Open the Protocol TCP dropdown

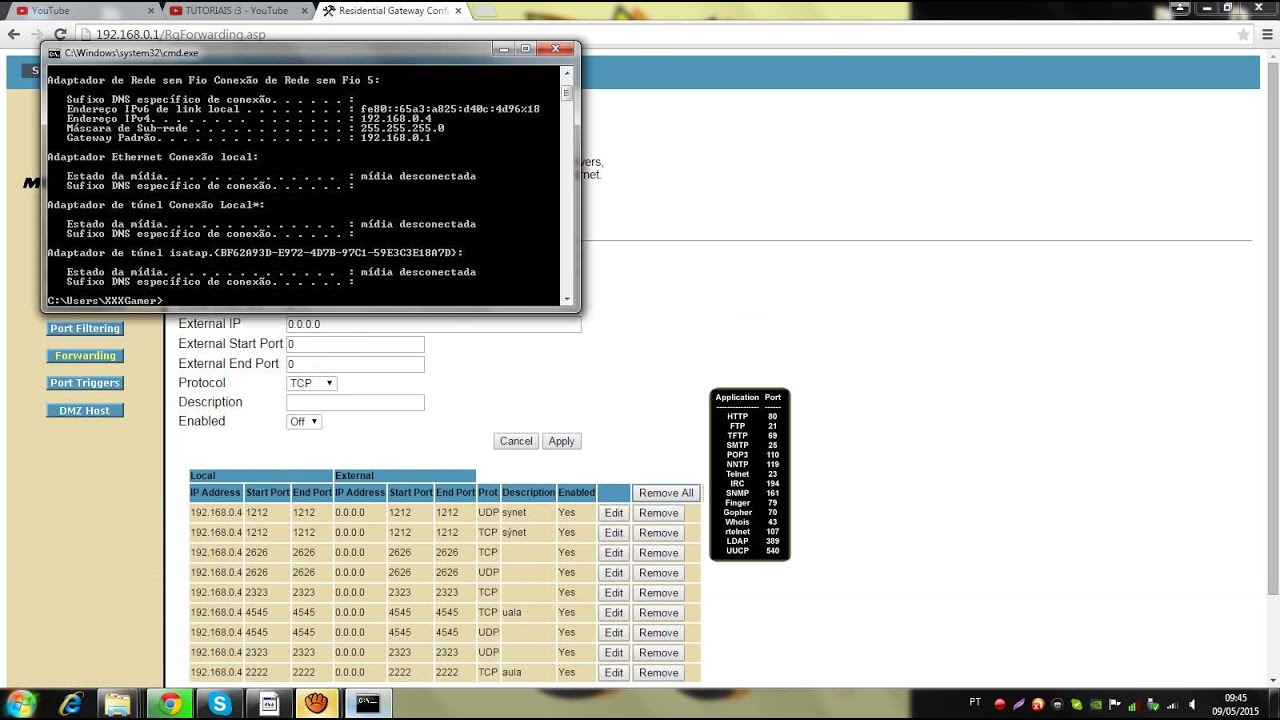[312, 383]
